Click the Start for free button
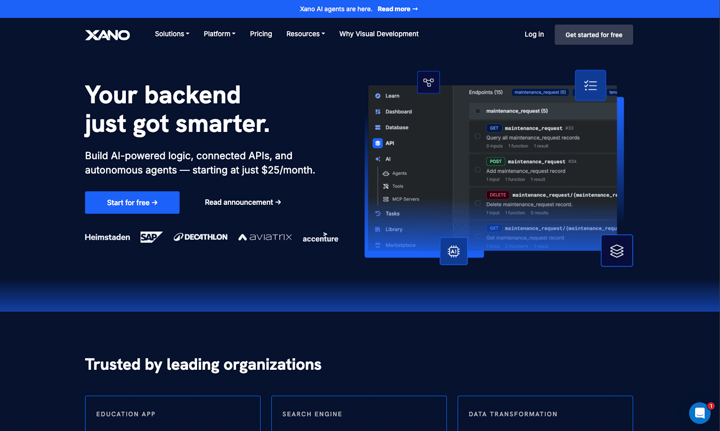Viewport: 720px width, 431px height. [132, 203]
